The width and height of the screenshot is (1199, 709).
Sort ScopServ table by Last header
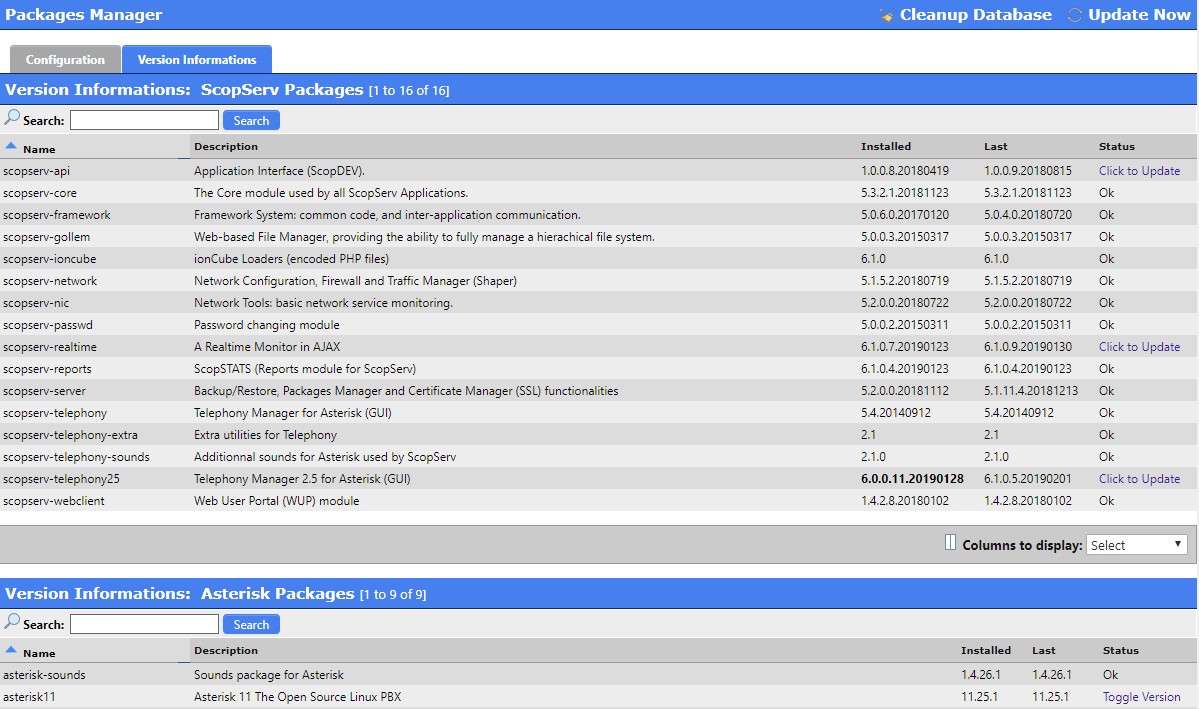[996, 146]
